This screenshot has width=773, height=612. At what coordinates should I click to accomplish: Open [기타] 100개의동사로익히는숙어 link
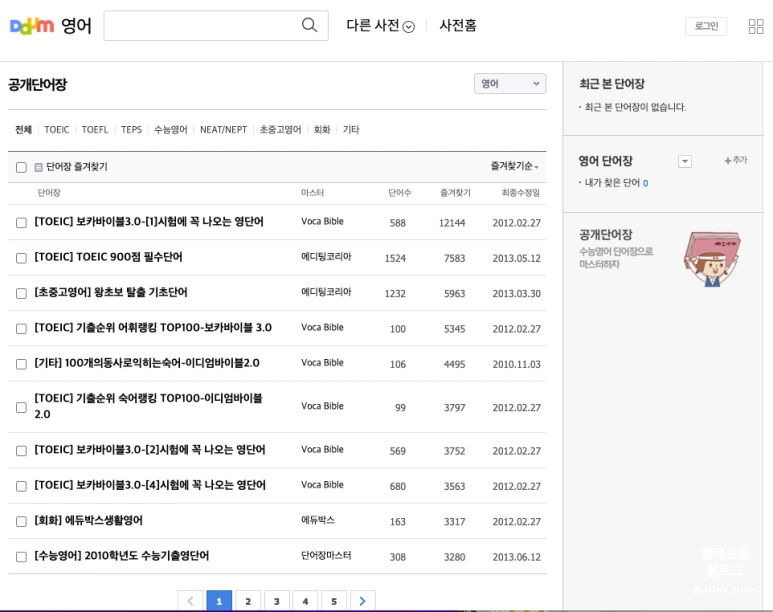coord(147,363)
